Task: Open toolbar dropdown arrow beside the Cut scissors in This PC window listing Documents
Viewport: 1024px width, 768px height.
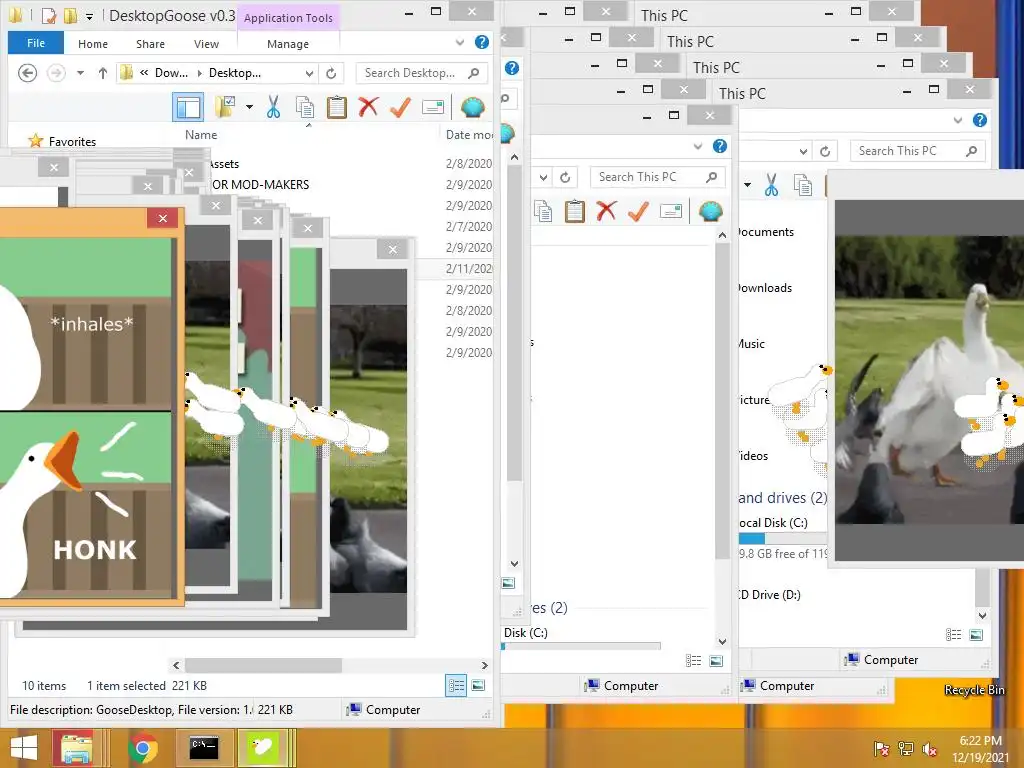Action: [747, 185]
